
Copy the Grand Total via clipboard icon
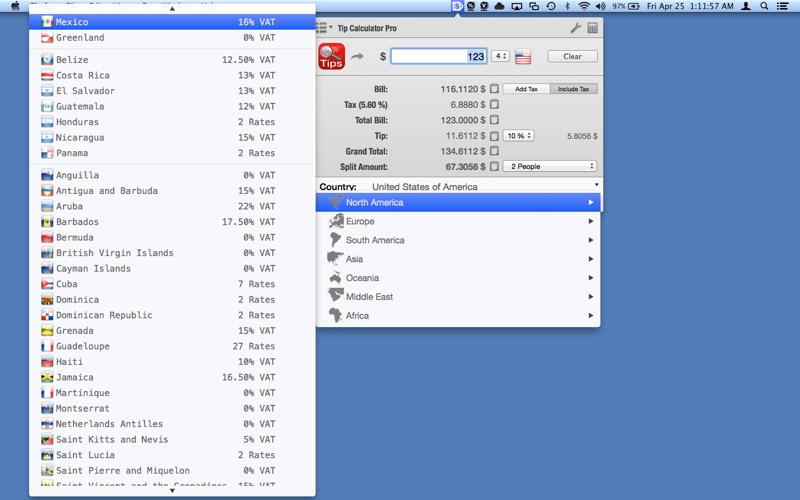pyautogui.click(x=494, y=151)
